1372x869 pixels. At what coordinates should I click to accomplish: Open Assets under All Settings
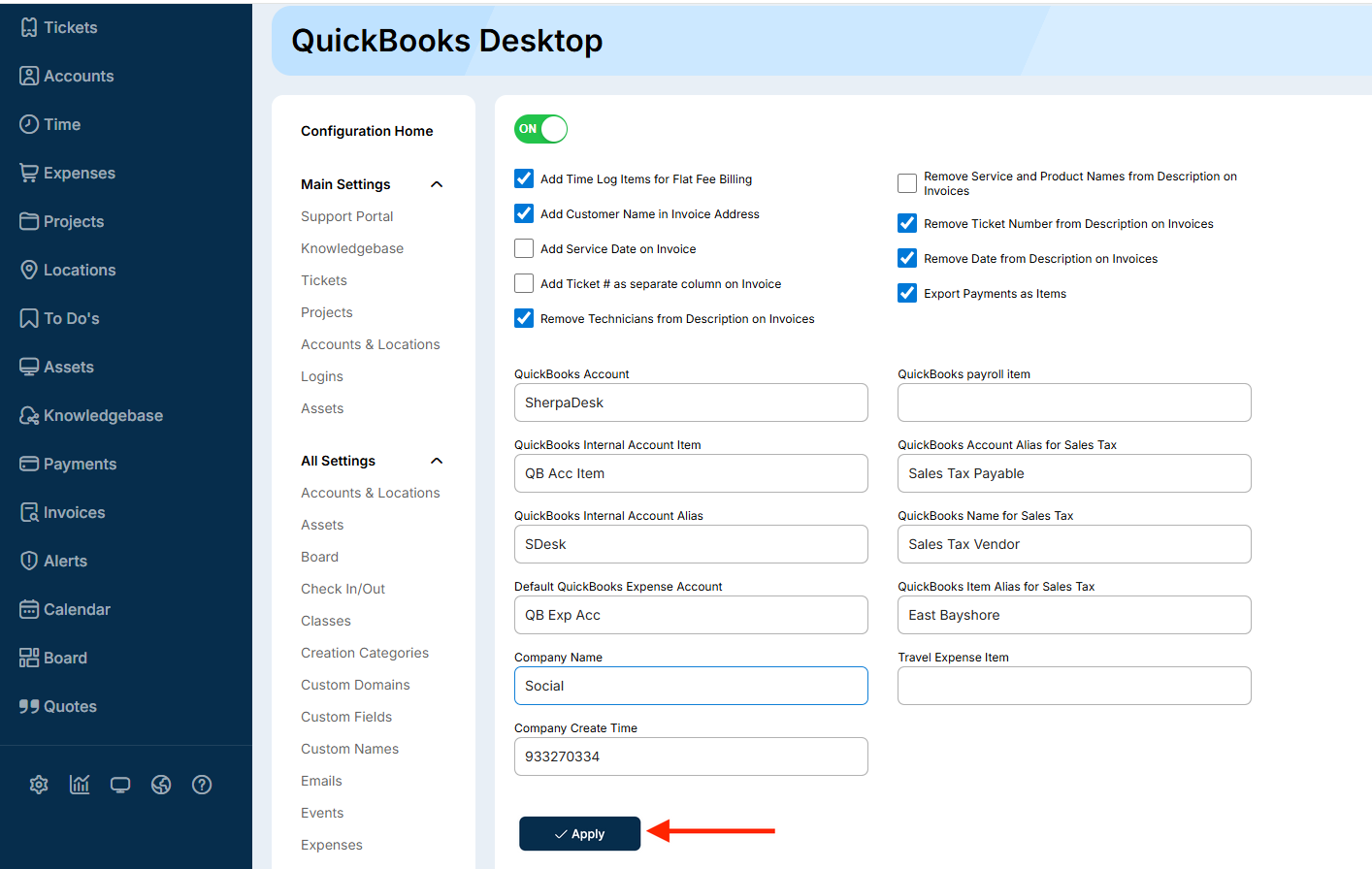pyautogui.click(x=322, y=525)
